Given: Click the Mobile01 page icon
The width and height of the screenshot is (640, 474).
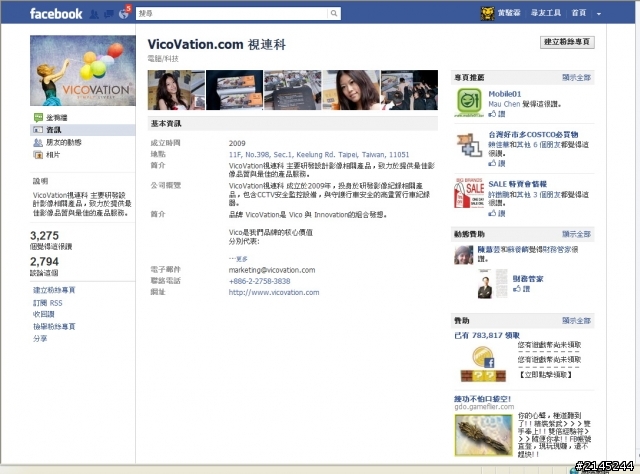Looking at the screenshot, I should click(469, 102).
